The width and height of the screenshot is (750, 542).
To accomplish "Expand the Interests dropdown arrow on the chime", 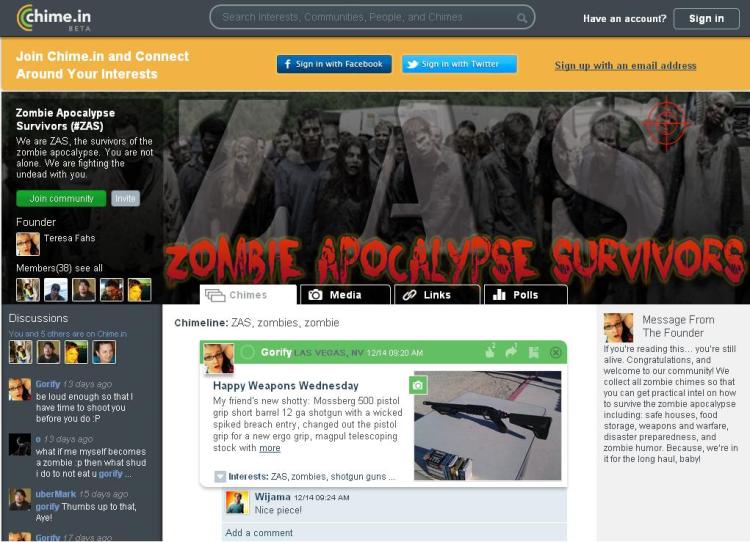I will click(x=220, y=477).
